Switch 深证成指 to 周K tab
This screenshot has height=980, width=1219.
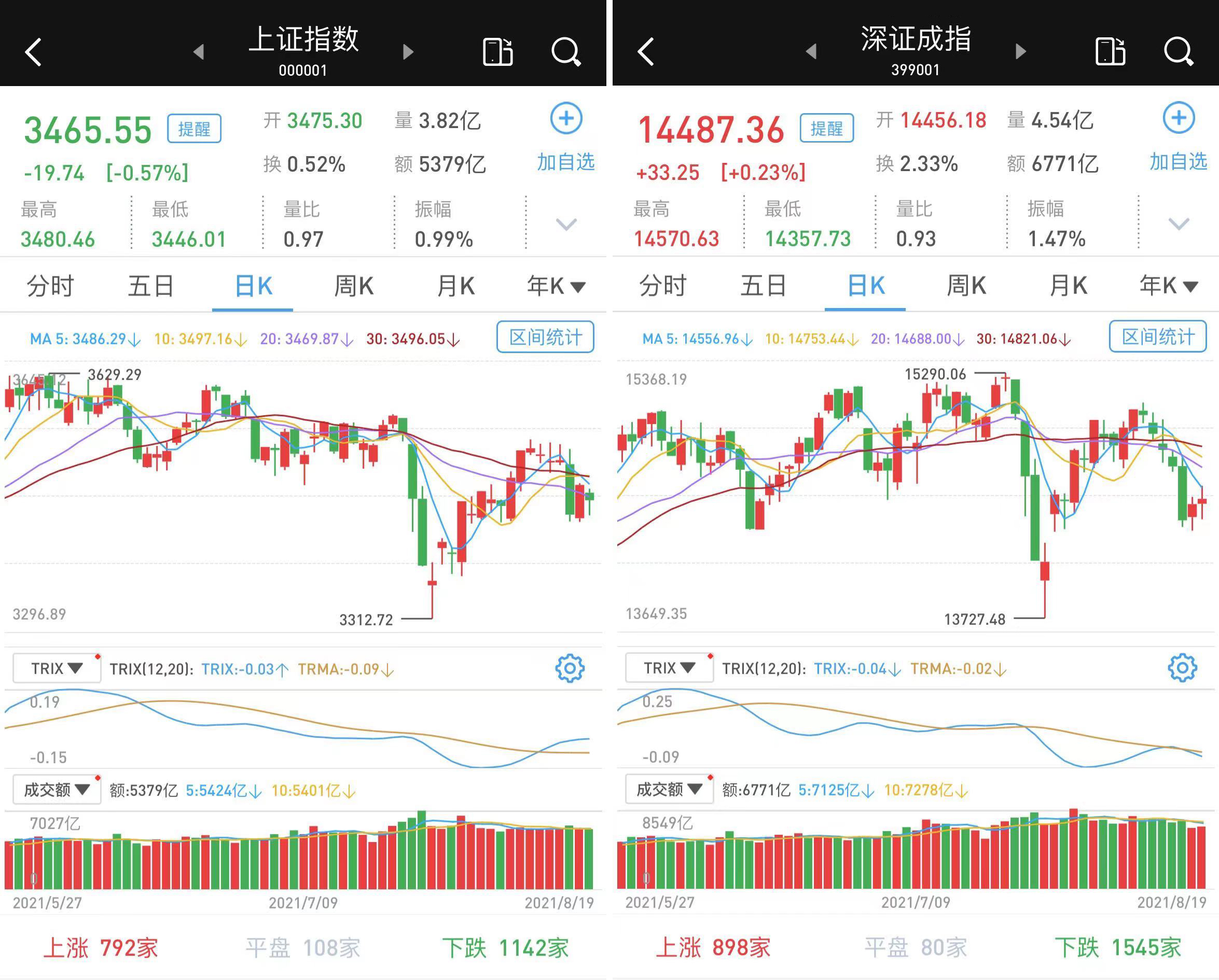(967, 285)
